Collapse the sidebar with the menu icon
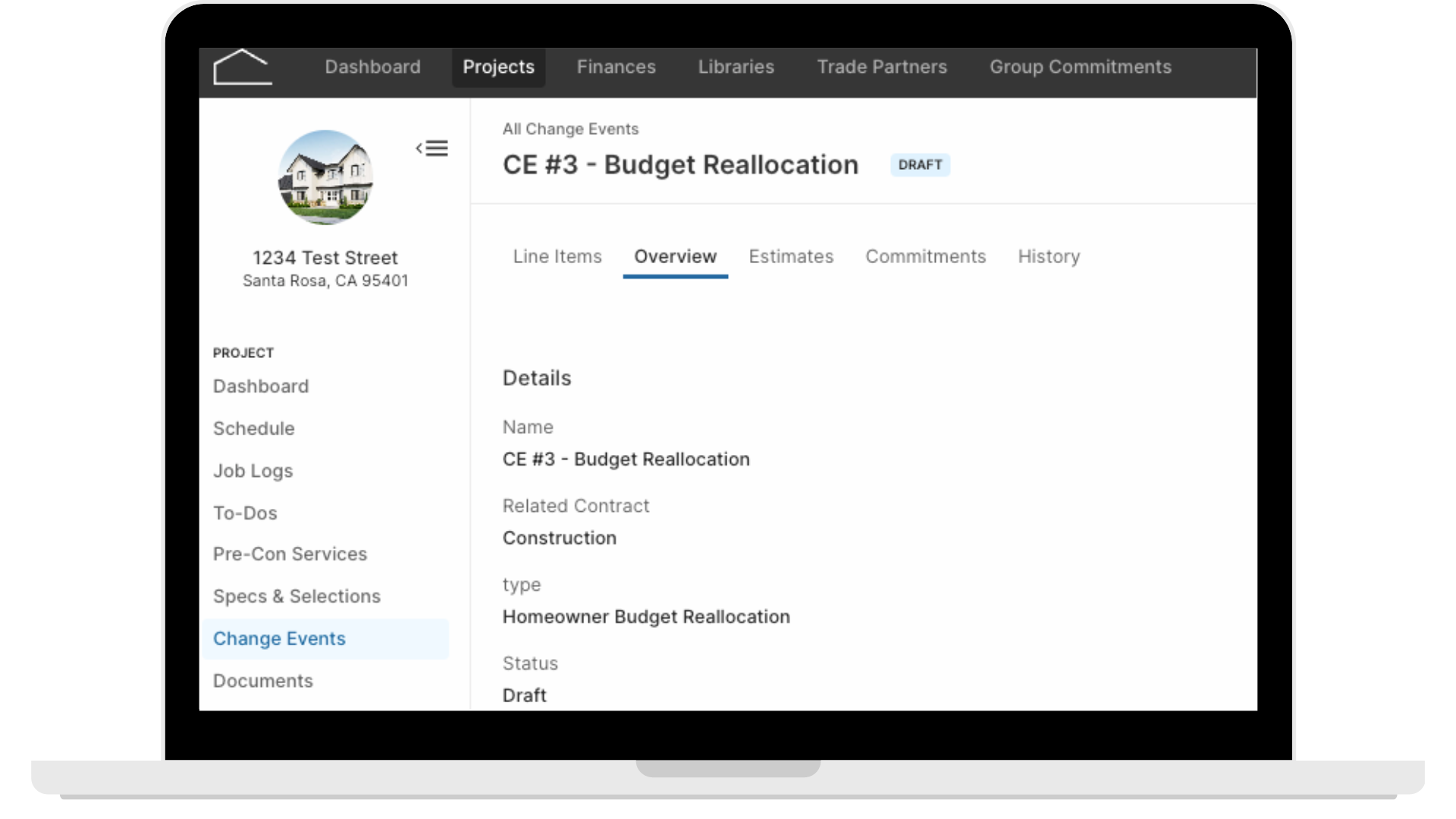The width and height of the screenshot is (1456, 819). coord(432,148)
